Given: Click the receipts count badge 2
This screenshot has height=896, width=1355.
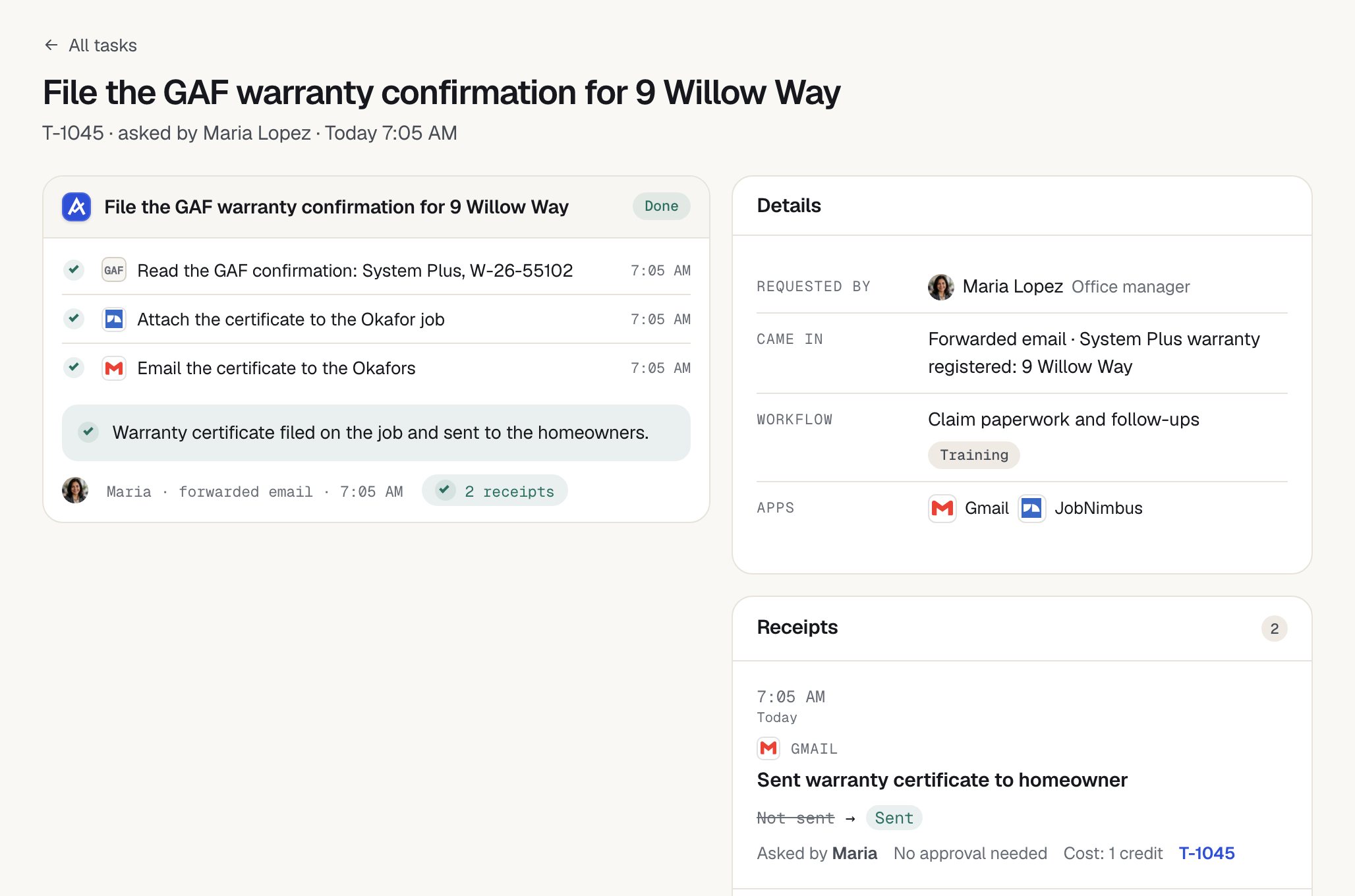Looking at the screenshot, I should point(1274,629).
